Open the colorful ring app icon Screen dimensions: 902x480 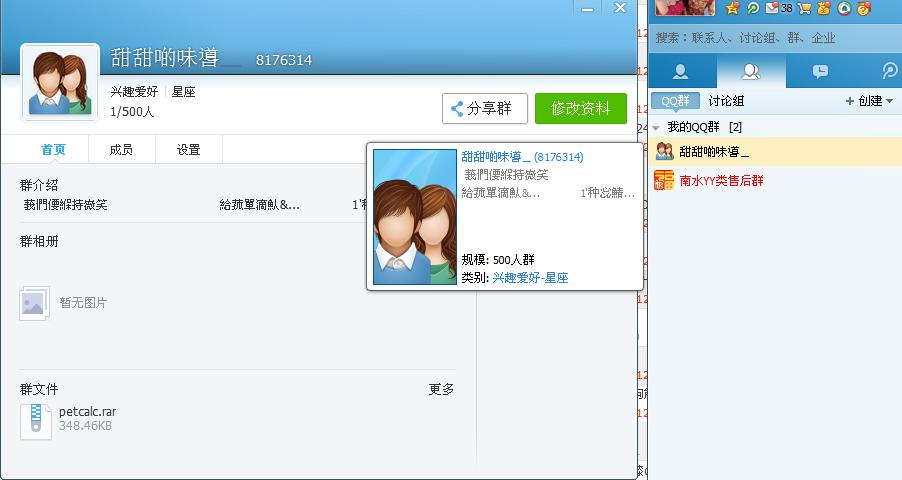coord(844,8)
